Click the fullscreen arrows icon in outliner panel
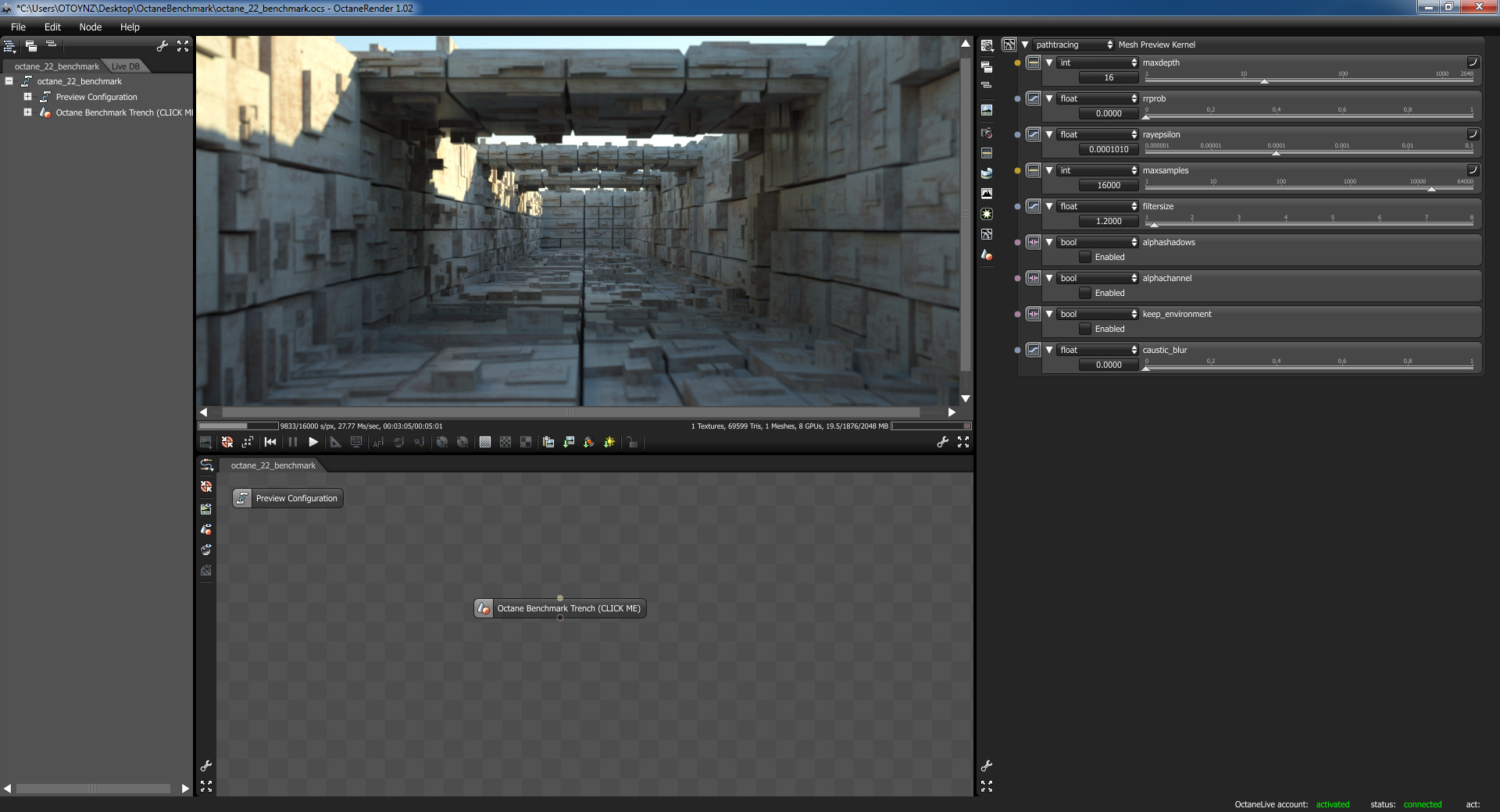This screenshot has height=812, width=1500. pyautogui.click(x=183, y=46)
